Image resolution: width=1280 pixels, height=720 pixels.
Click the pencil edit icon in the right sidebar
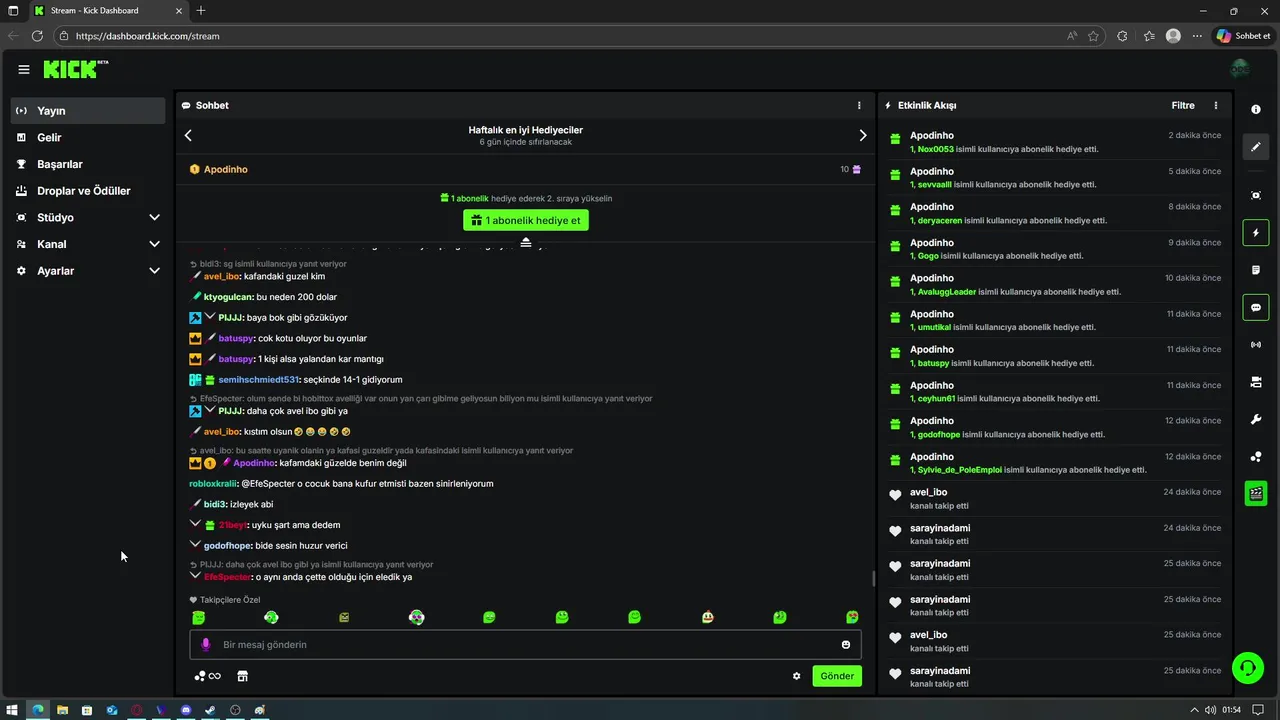pos(1256,147)
